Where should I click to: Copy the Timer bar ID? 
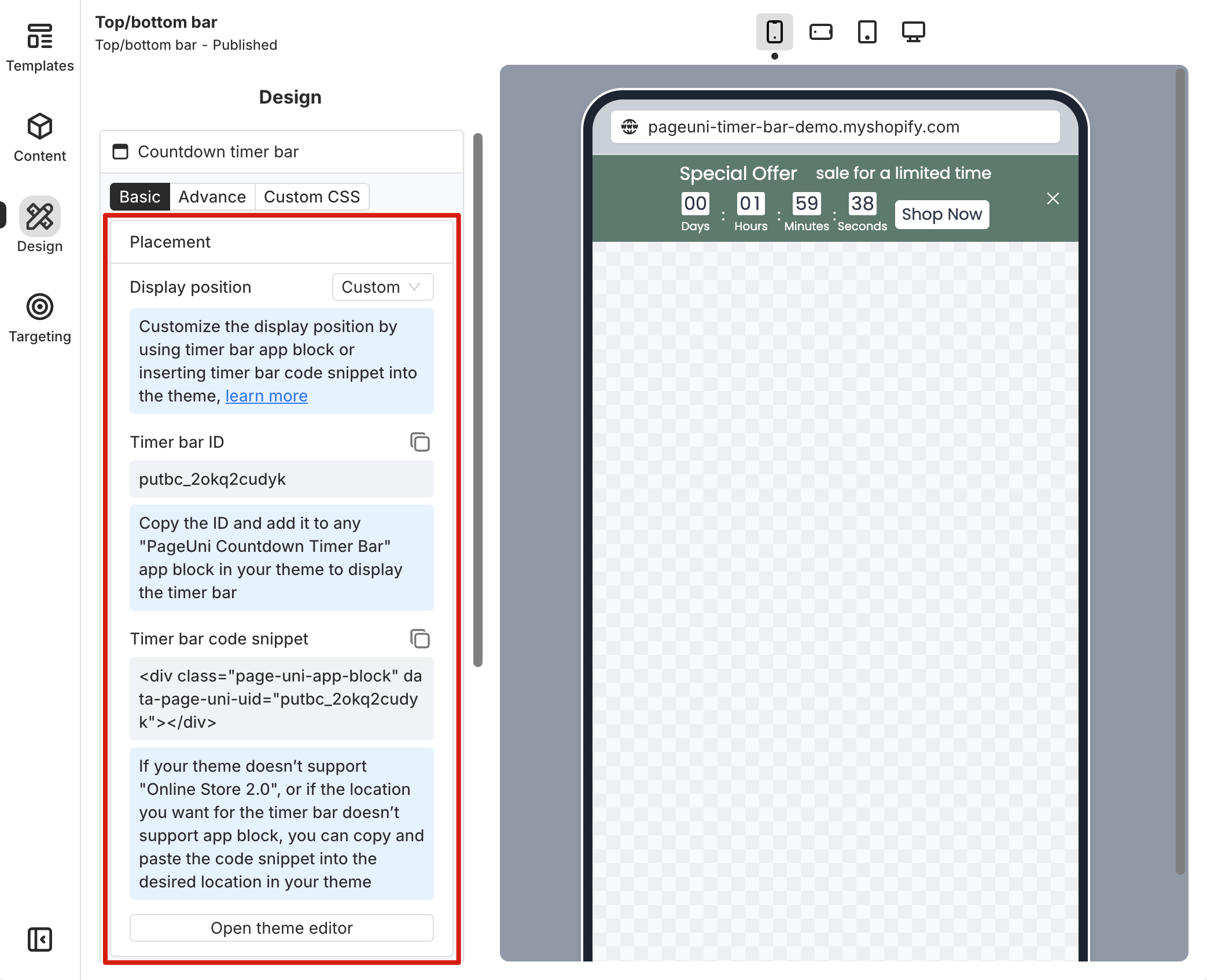click(x=420, y=442)
